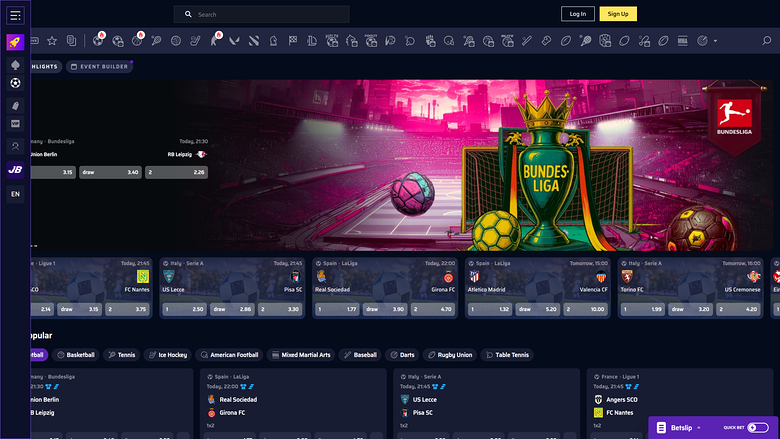
Task: Bet on FC Nantes at 3.75
Action: point(128,309)
